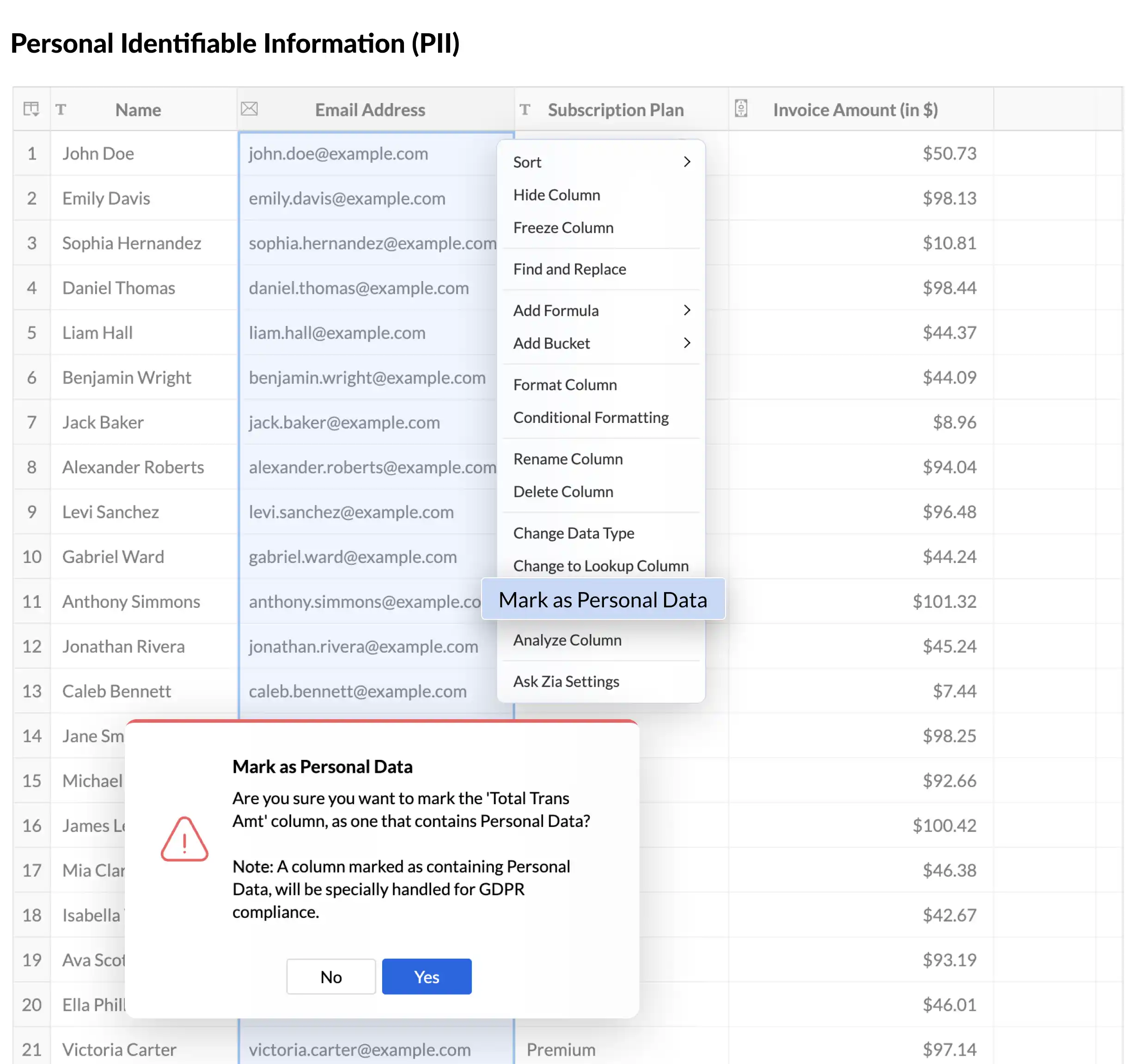Select Mark as Personal Data menu item
The image size is (1135, 1064).
[x=602, y=599]
